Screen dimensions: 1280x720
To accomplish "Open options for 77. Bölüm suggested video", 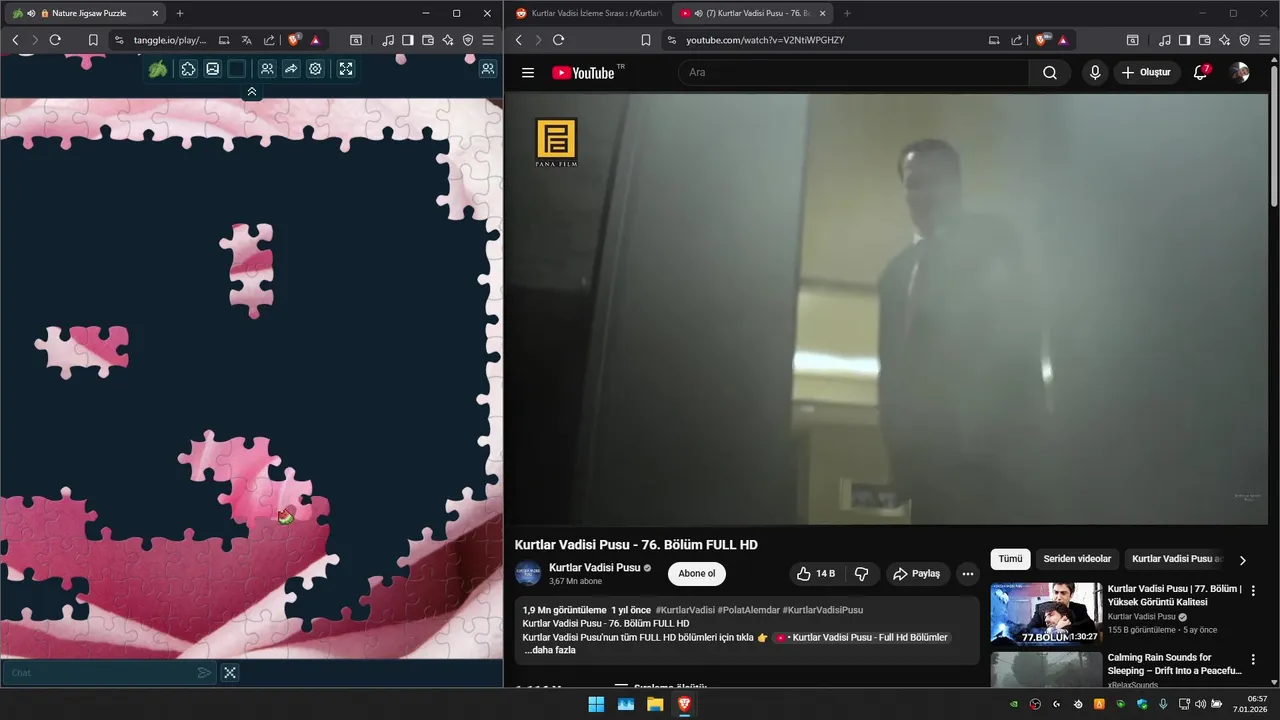I will (x=1253, y=591).
